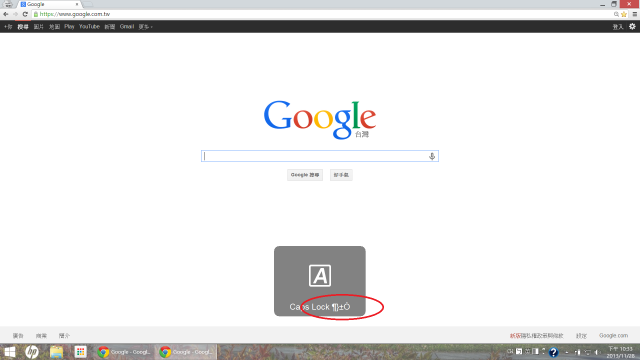Open the Google.com footer link

(x=613, y=336)
